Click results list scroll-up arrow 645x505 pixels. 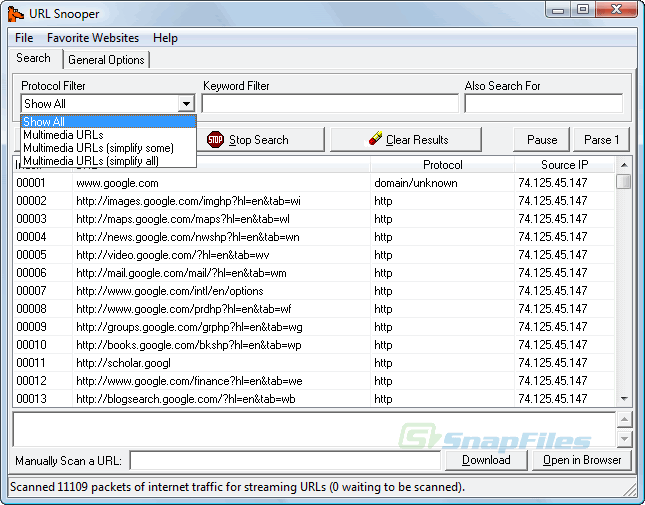624,165
